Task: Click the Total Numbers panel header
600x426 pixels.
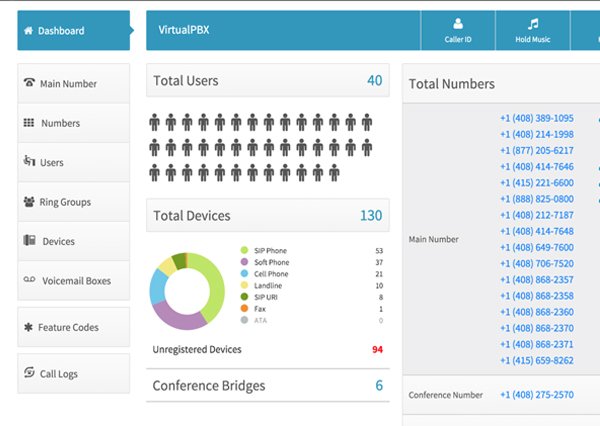Action: (501, 83)
